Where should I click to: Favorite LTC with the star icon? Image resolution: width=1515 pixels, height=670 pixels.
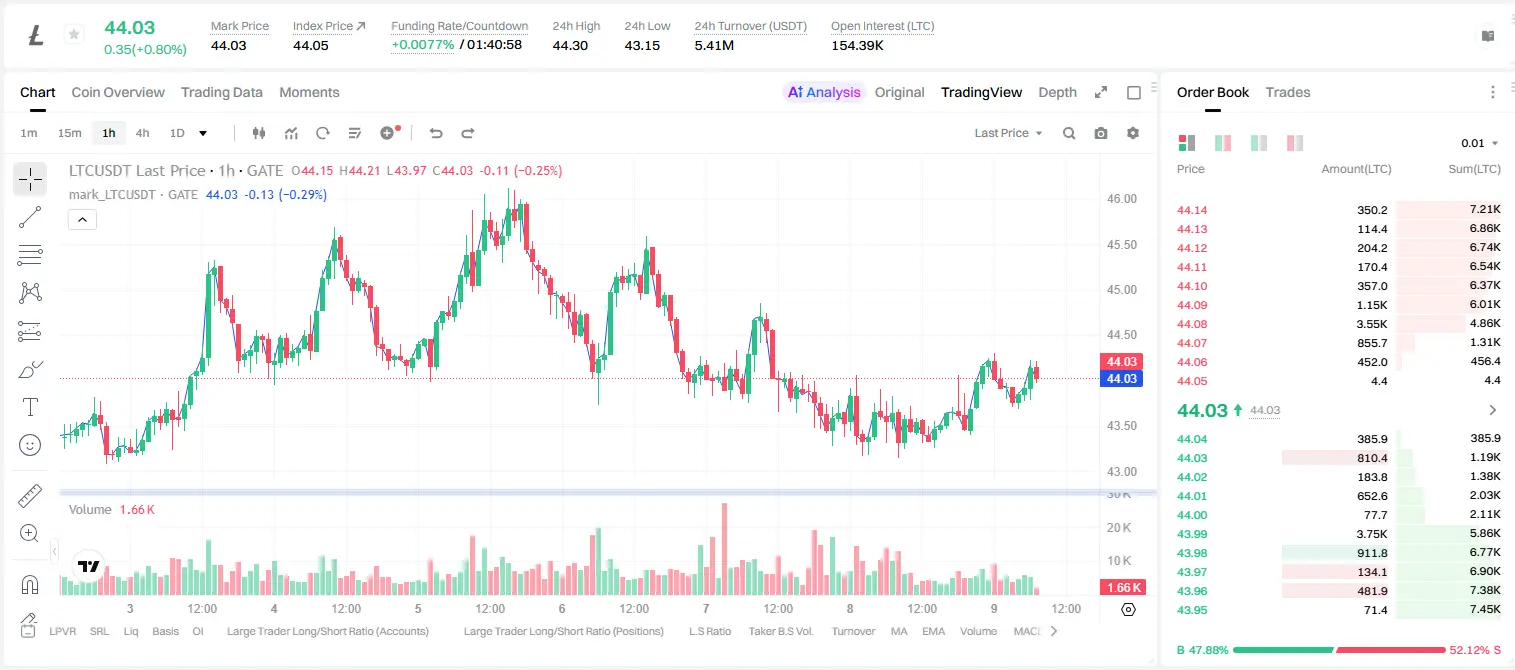[74, 35]
